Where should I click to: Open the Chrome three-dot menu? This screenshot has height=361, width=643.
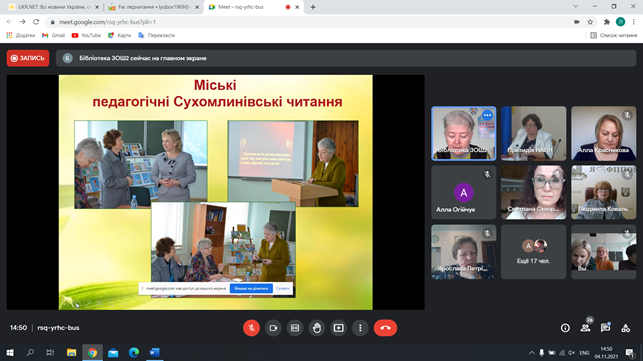(x=634, y=22)
